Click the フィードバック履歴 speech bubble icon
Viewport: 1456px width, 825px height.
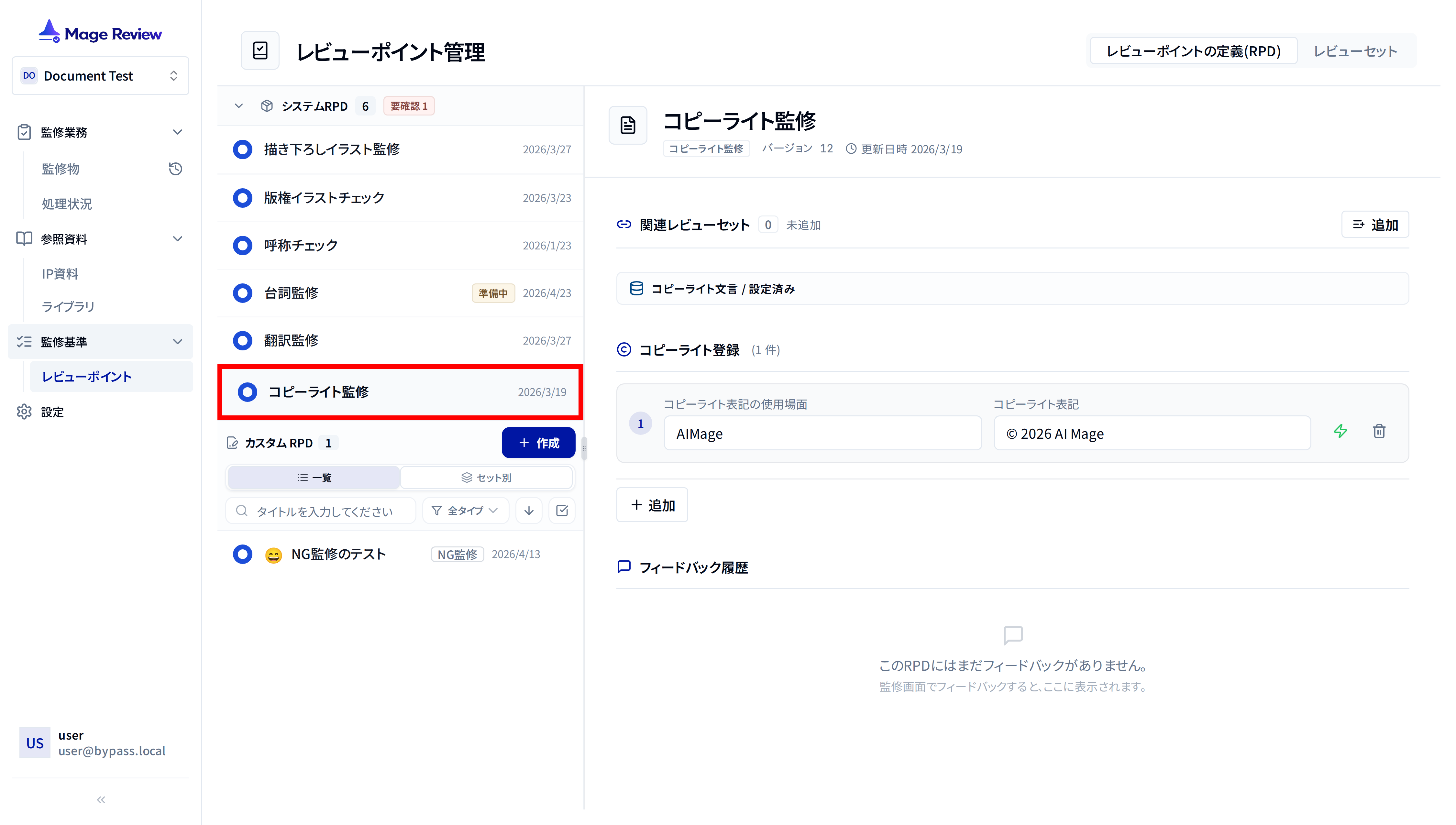624,566
